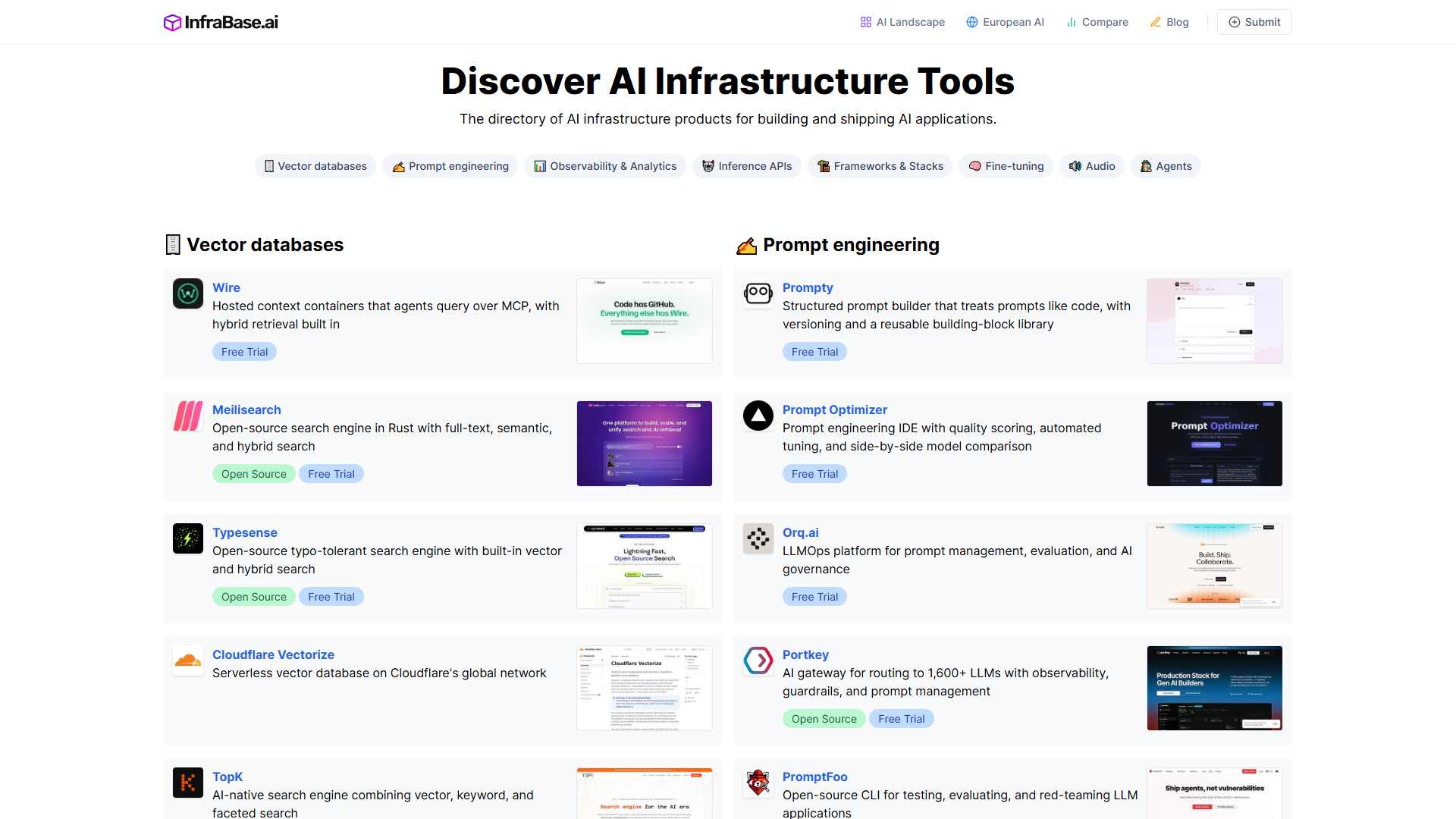Click the InfraBase.ai cube logo
The image size is (1456, 819).
(x=172, y=23)
